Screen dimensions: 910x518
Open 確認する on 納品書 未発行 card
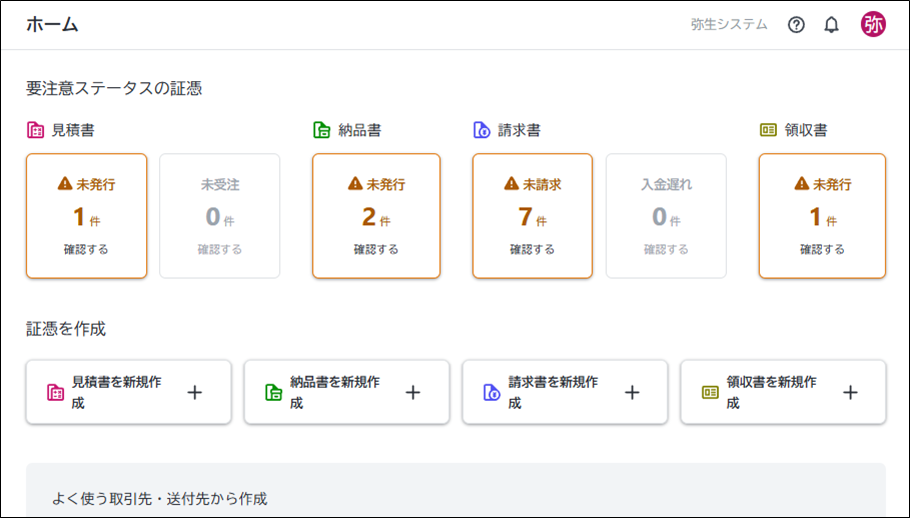click(x=376, y=249)
